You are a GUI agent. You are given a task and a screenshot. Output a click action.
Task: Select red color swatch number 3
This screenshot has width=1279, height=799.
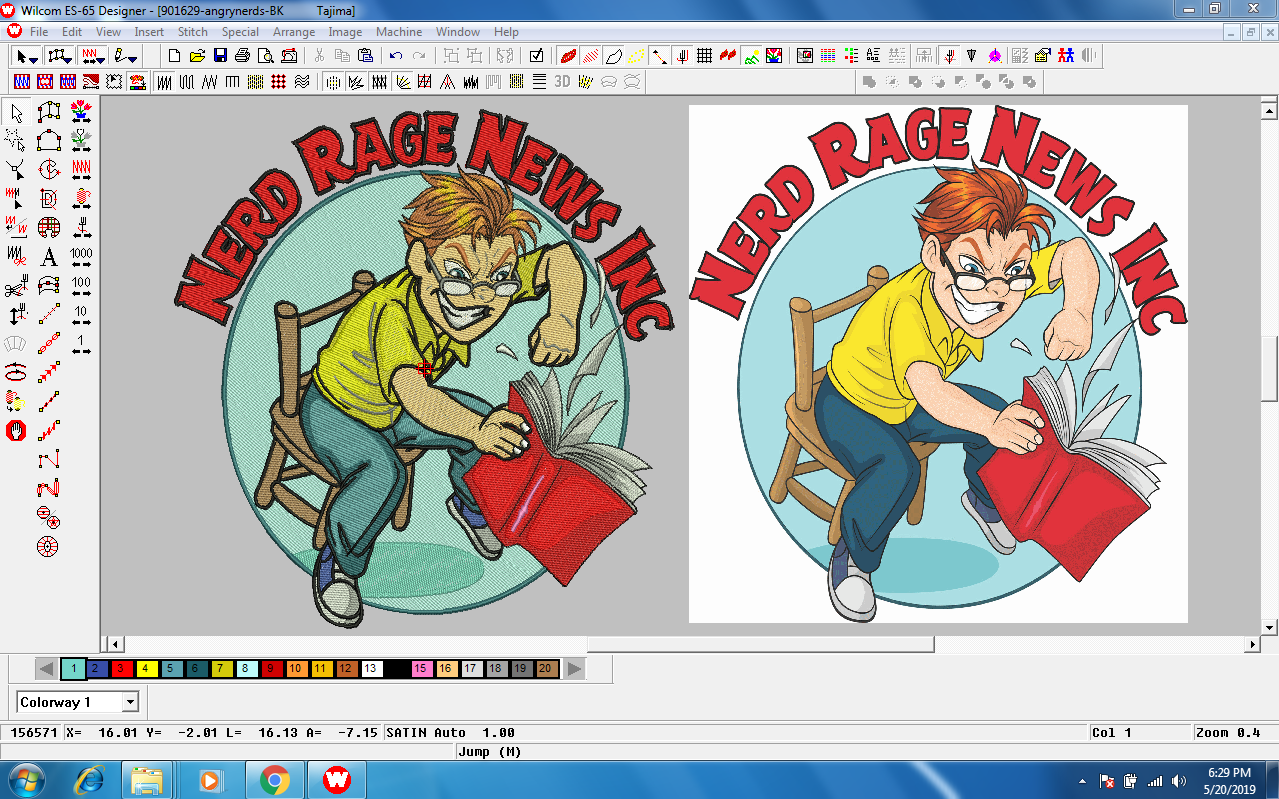(x=118, y=668)
